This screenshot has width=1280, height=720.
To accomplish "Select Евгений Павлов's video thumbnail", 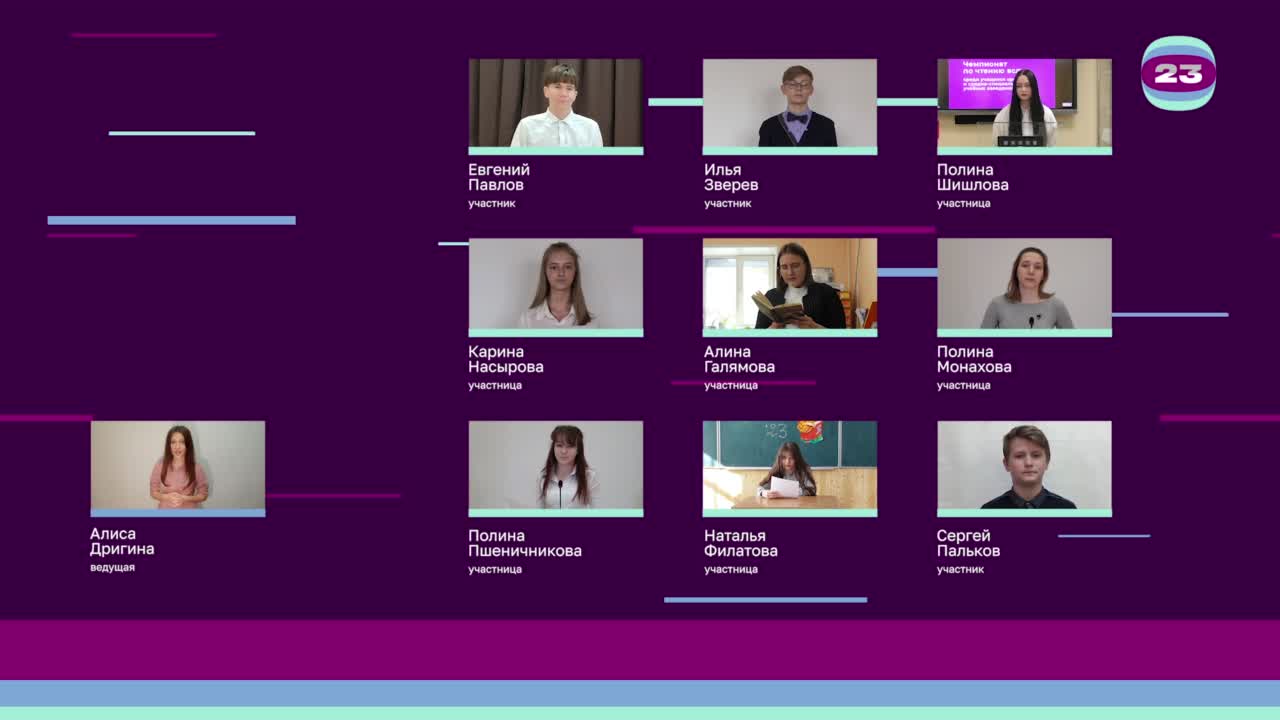I will click(x=556, y=104).
